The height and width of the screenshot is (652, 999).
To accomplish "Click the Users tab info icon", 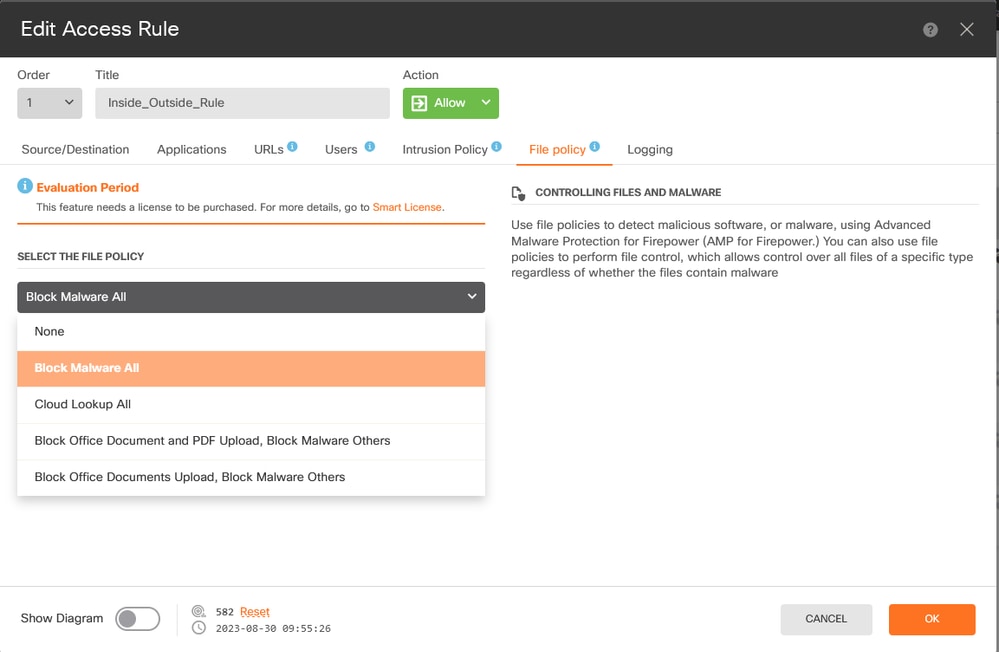I will tap(370, 147).
